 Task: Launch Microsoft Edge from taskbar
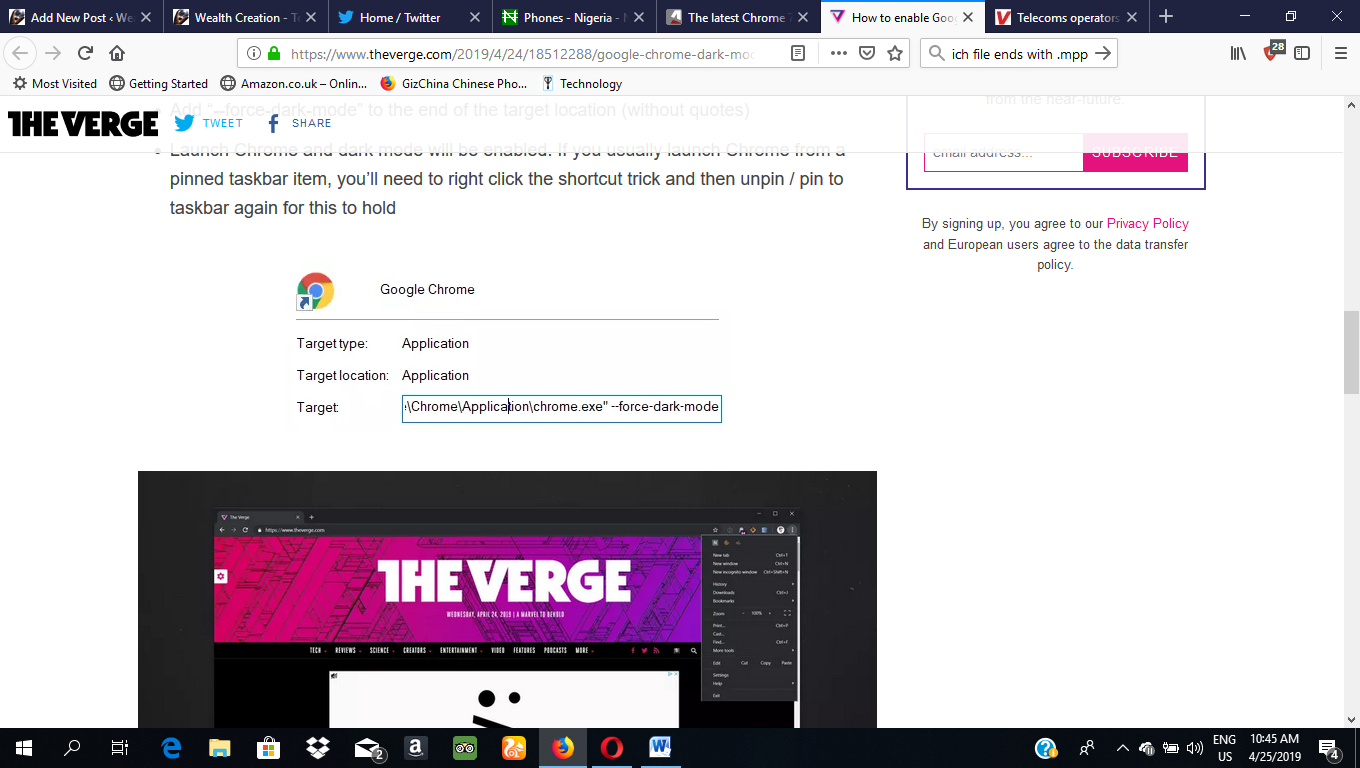tap(171, 748)
